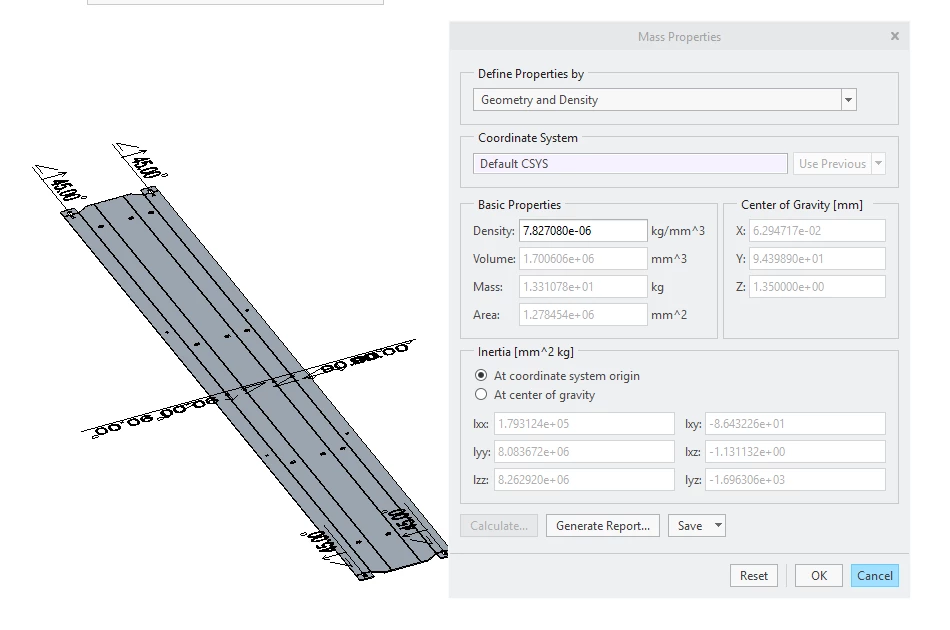Select At center of gravity radio button
950x630 pixels.
coord(481,394)
